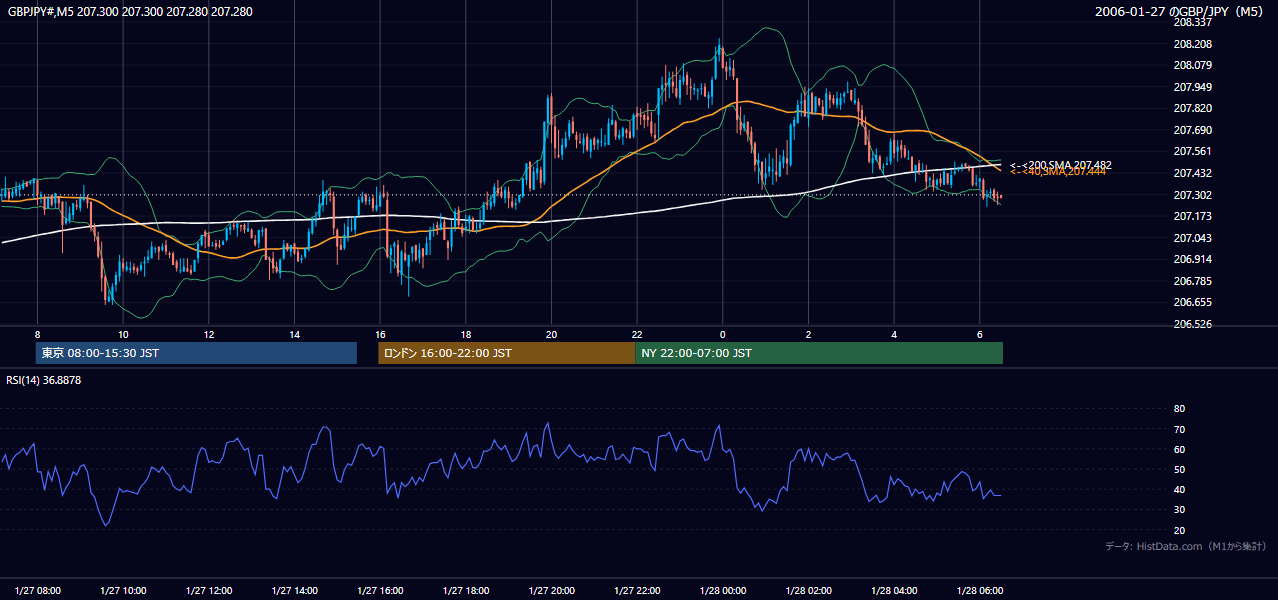This screenshot has width=1278, height=600.
Task: Click price axis value 207.820
Action: [x=1192, y=108]
